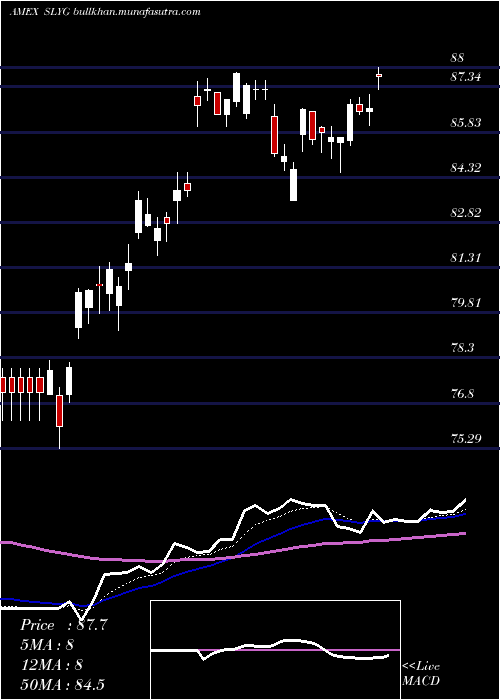Click the 82.82 price axis label
500x700 pixels.
(466, 212)
